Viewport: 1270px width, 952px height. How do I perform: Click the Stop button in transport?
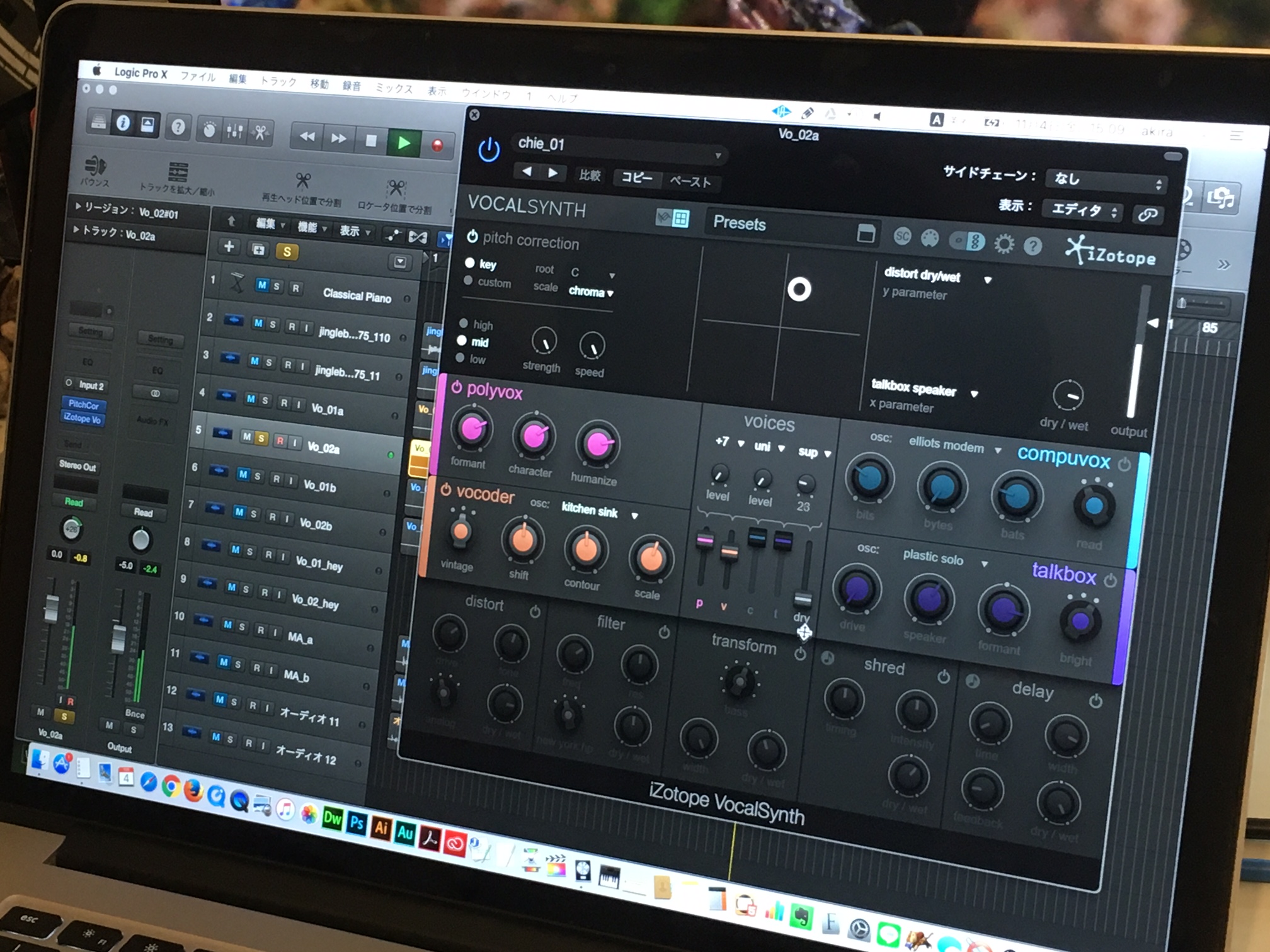(x=371, y=140)
